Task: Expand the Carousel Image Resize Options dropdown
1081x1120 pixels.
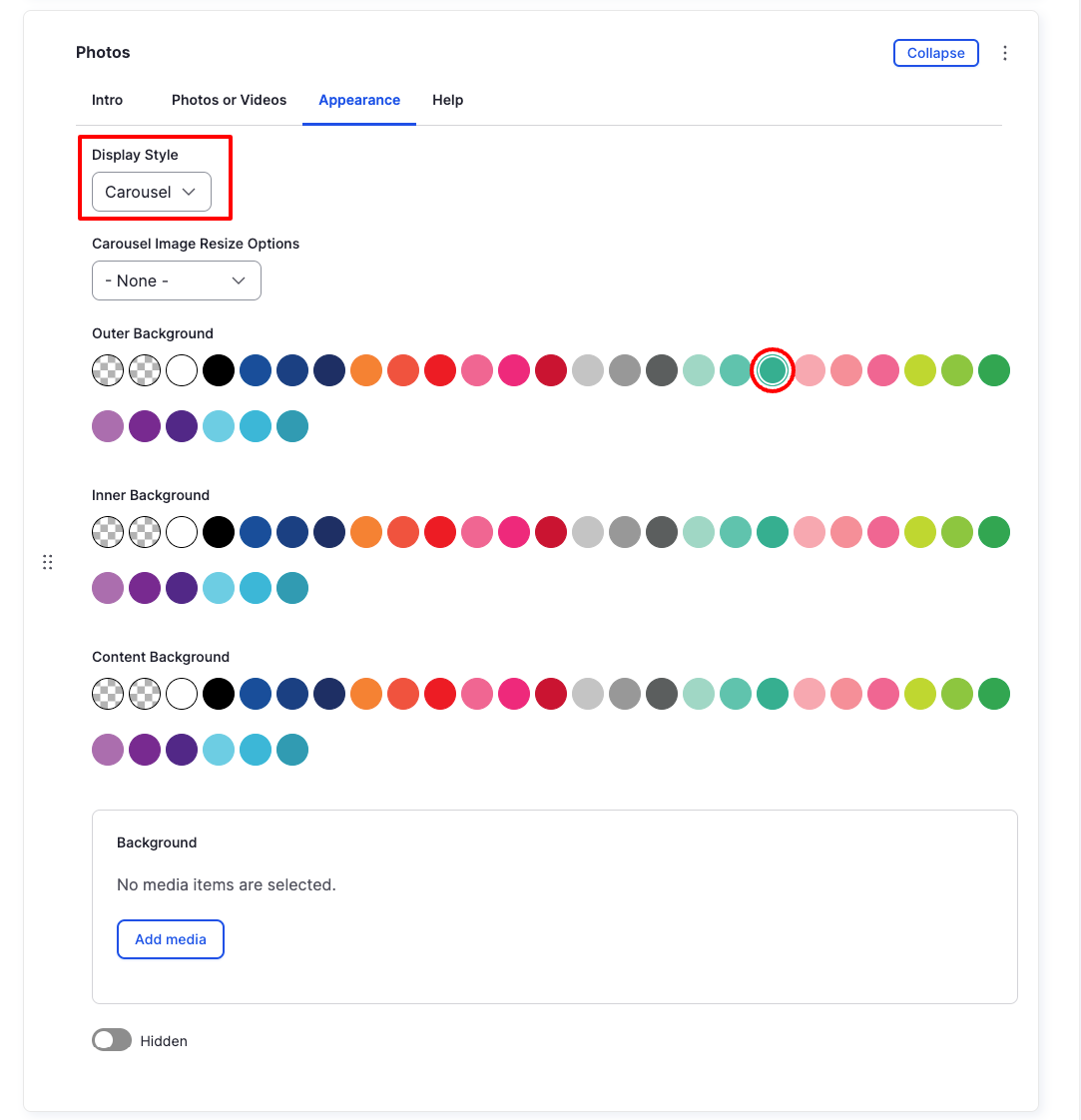Action: (176, 280)
